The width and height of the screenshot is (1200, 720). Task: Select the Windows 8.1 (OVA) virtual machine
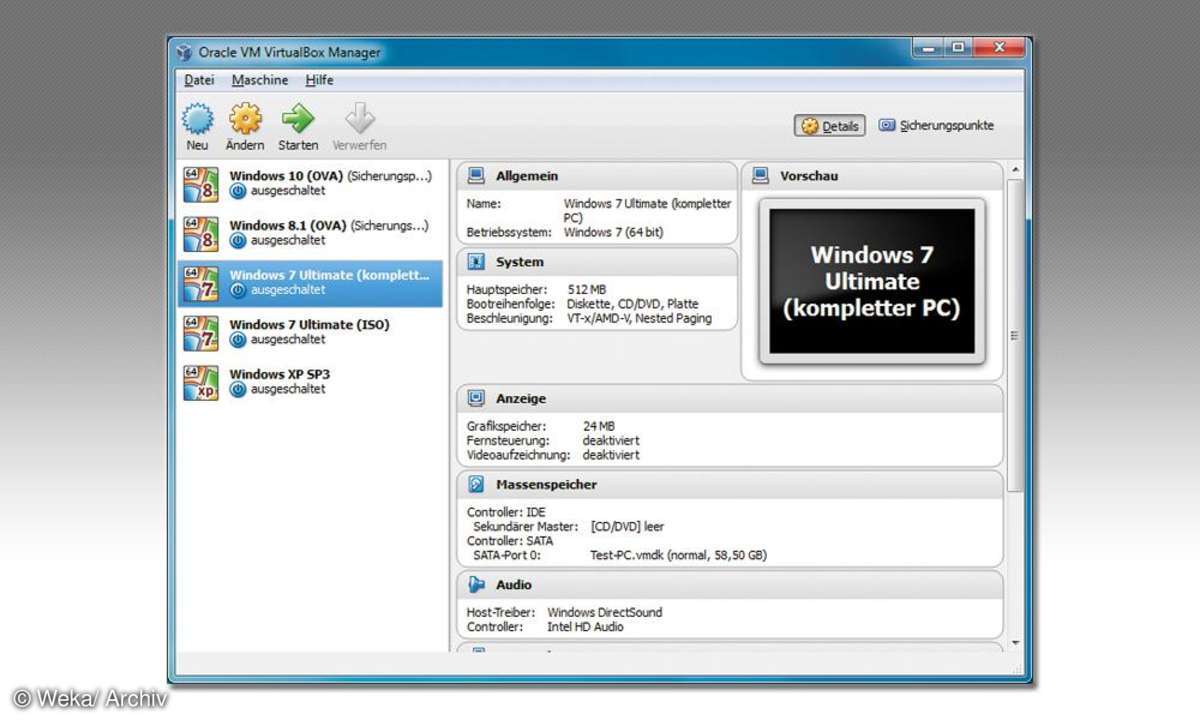tap(310, 233)
